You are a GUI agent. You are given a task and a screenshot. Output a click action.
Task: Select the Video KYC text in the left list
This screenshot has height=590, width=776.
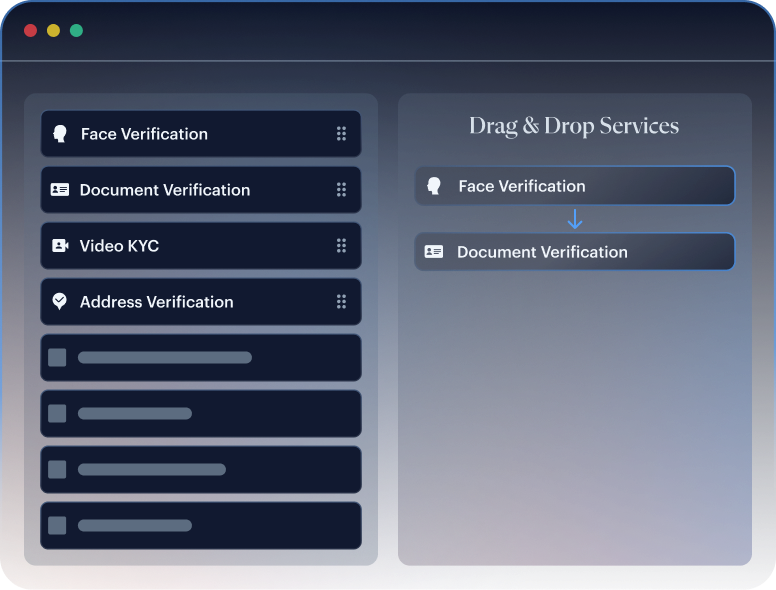pos(119,246)
